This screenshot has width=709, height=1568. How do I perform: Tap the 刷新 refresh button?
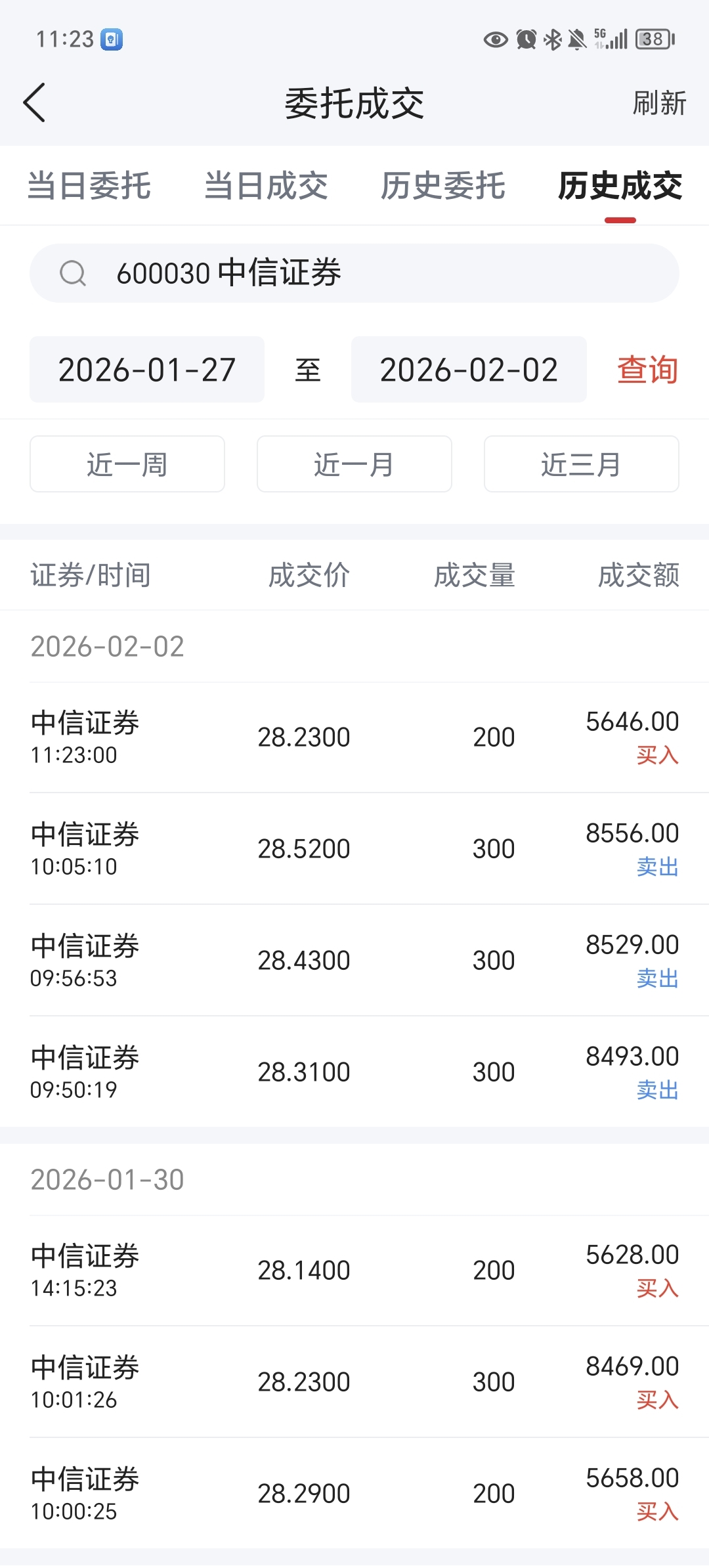click(659, 103)
